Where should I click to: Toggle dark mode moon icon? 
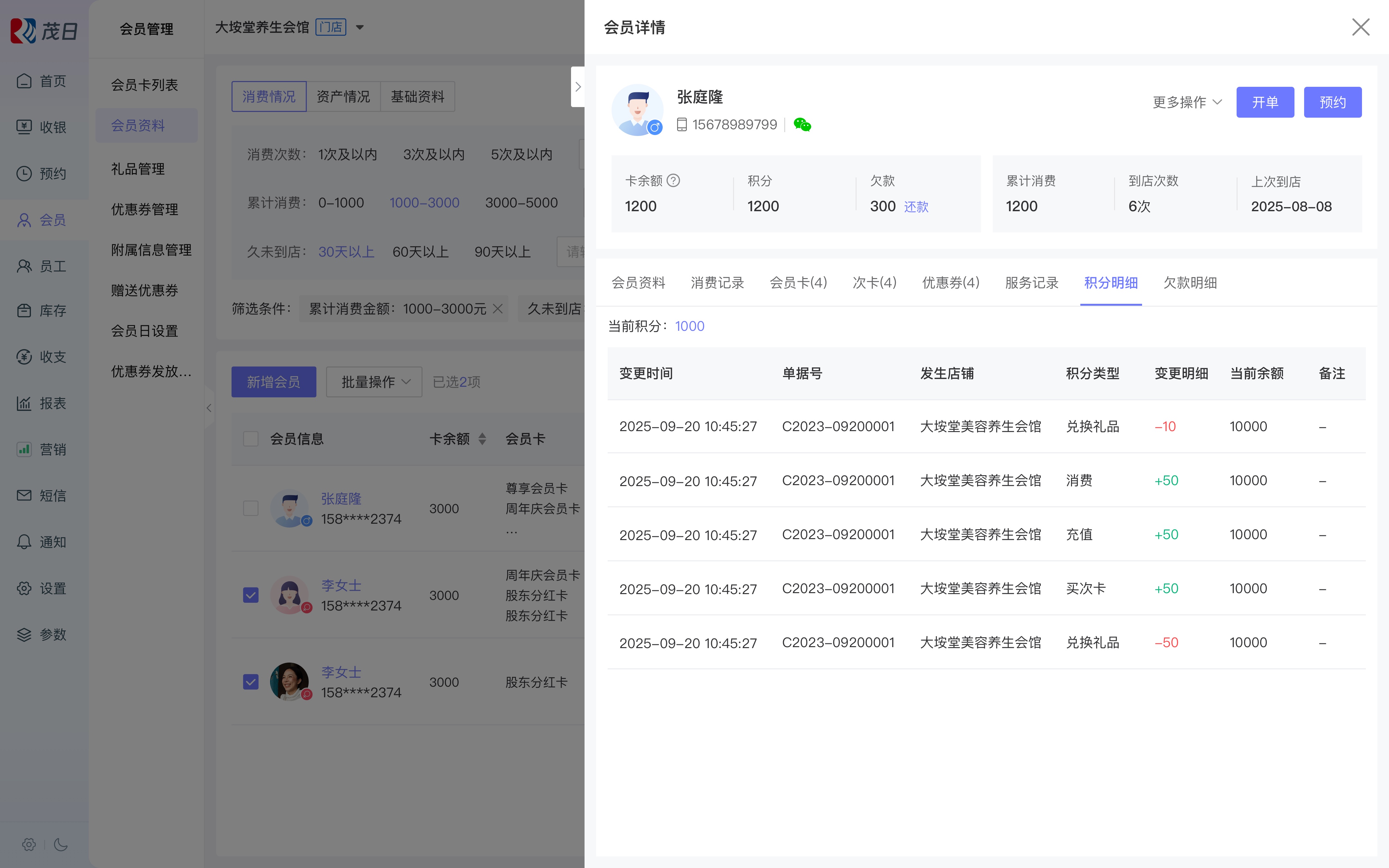click(61, 845)
